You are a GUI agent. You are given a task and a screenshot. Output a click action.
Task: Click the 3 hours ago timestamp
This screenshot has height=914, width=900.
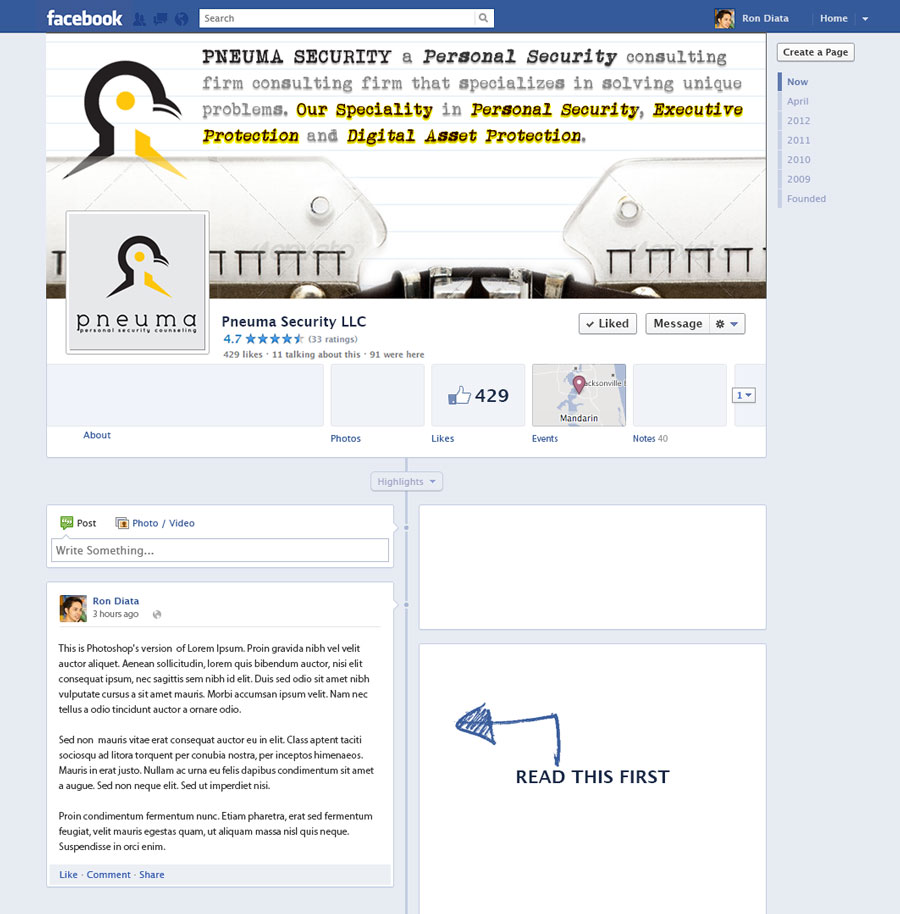[115, 614]
